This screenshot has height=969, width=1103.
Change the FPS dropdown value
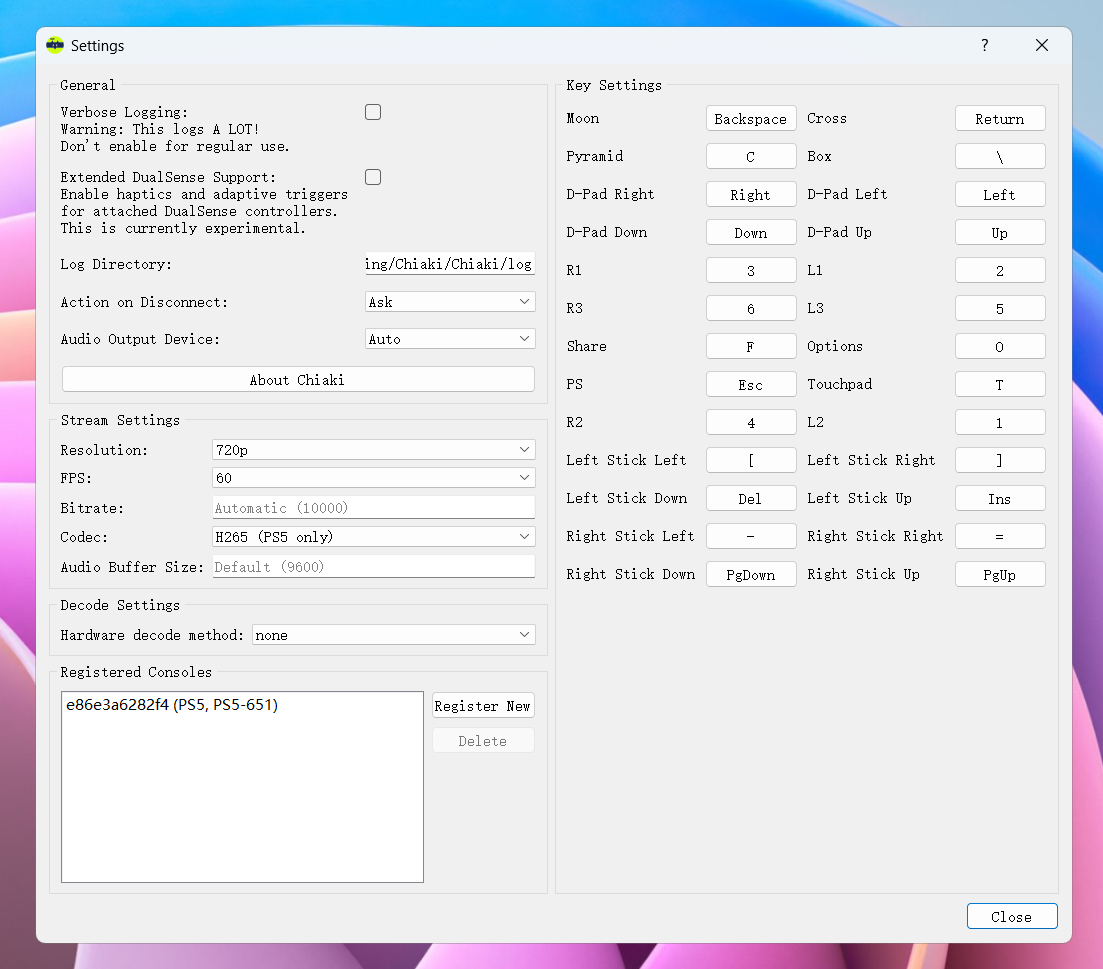(x=373, y=478)
